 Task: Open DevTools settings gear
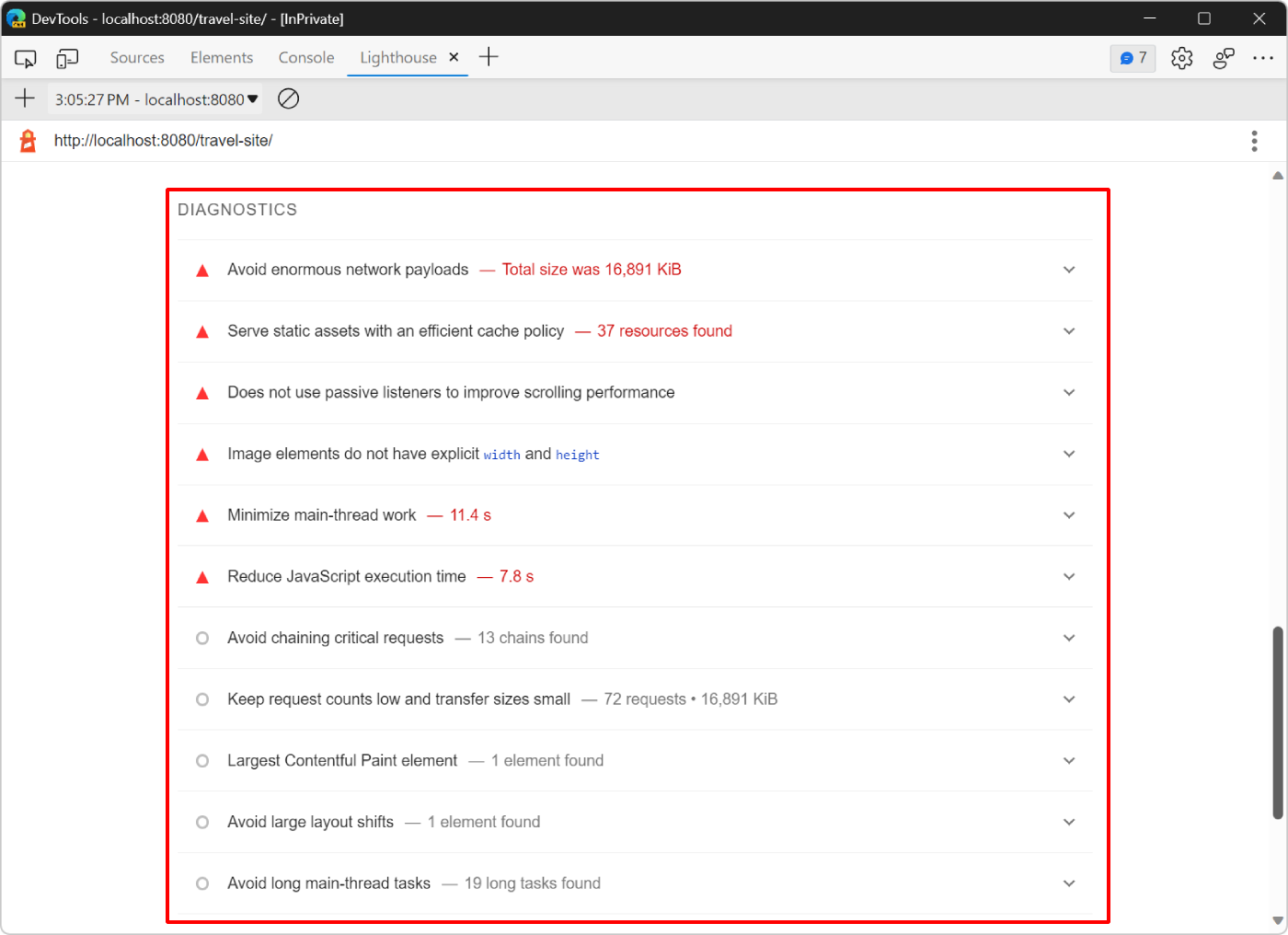point(1181,58)
